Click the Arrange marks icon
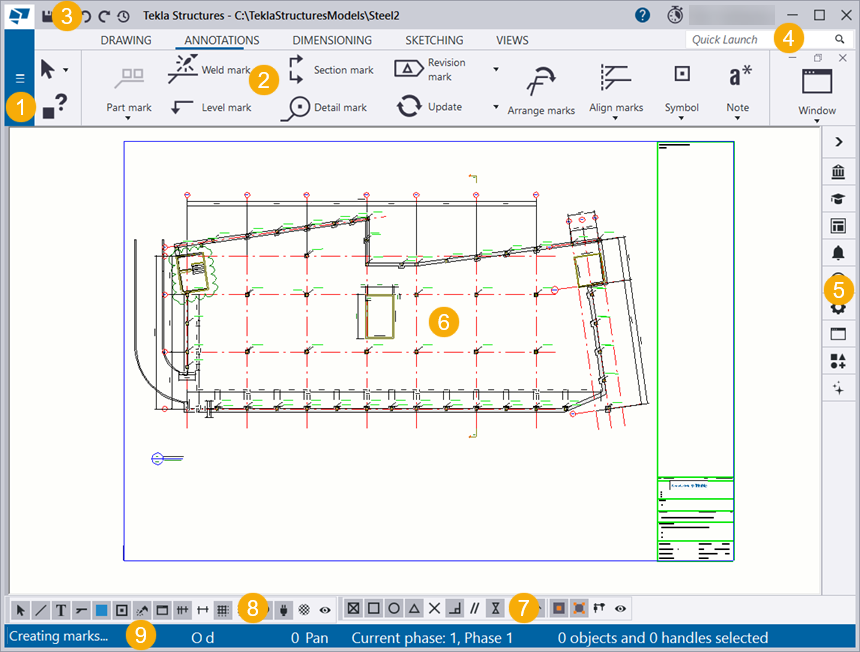860x652 pixels. (541, 86)
